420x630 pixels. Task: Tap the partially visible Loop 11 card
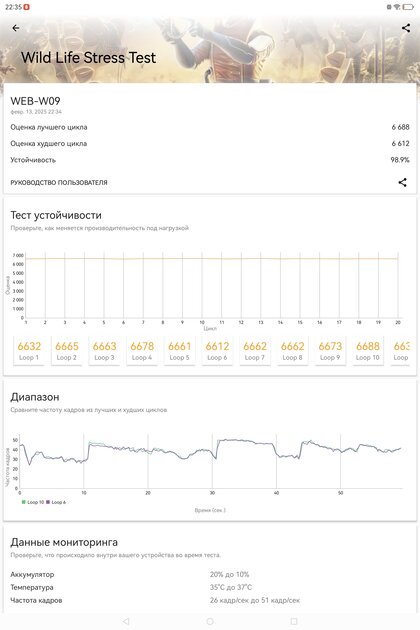pos(401,351)
